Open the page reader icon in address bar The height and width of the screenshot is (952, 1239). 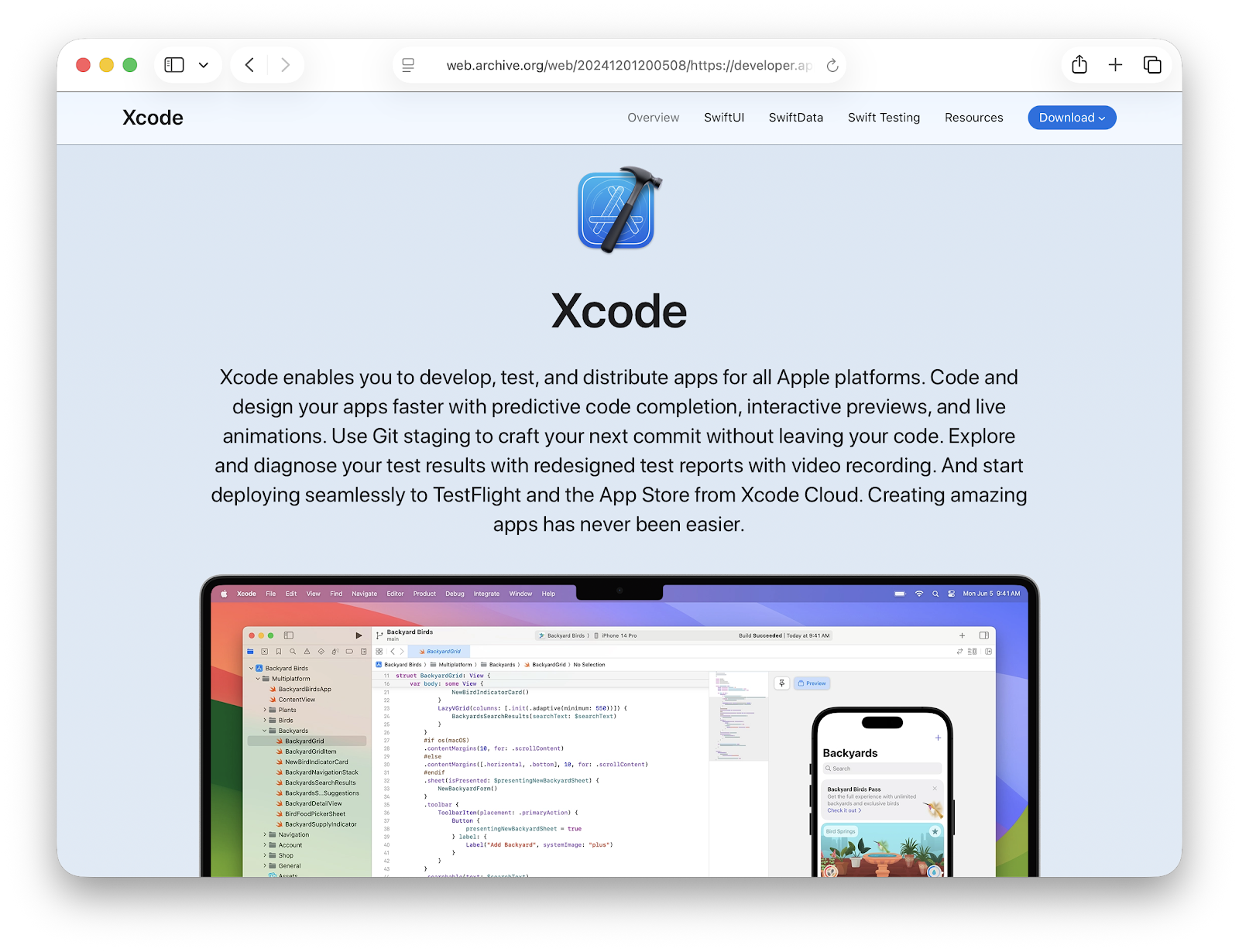[408, 65]
